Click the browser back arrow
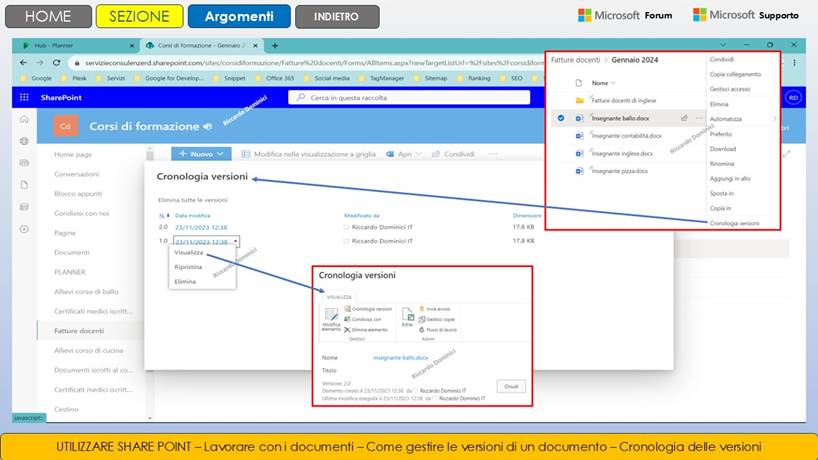The image size is (818, 460). pyautogui.click(x=23, y=63)
